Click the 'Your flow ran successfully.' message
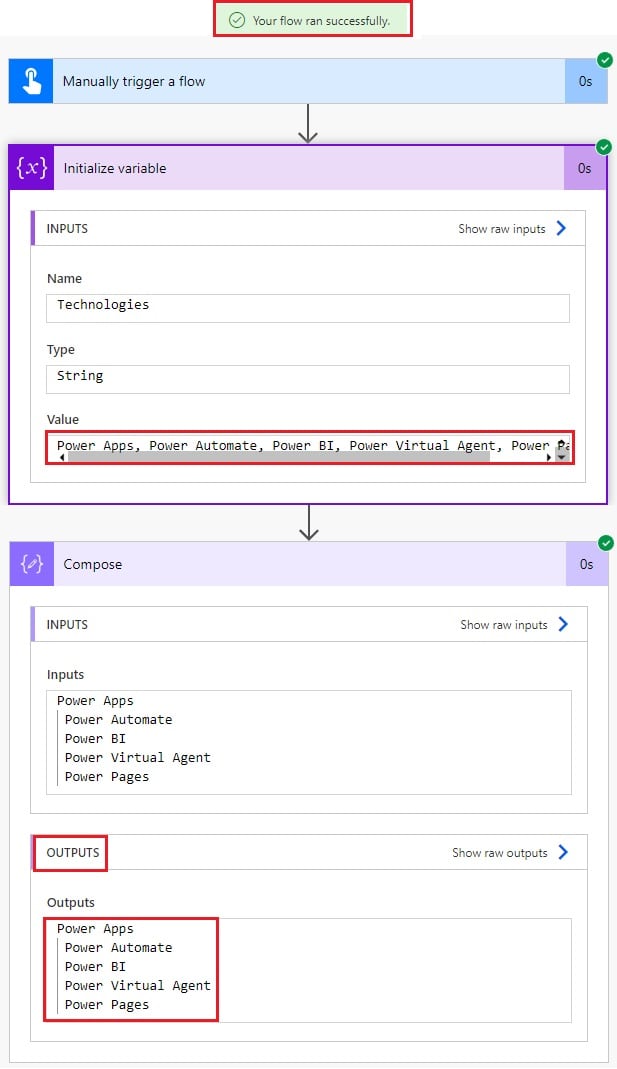This screenshot has height=1069, width=617. pyautogui.click(x=321, y=21)
